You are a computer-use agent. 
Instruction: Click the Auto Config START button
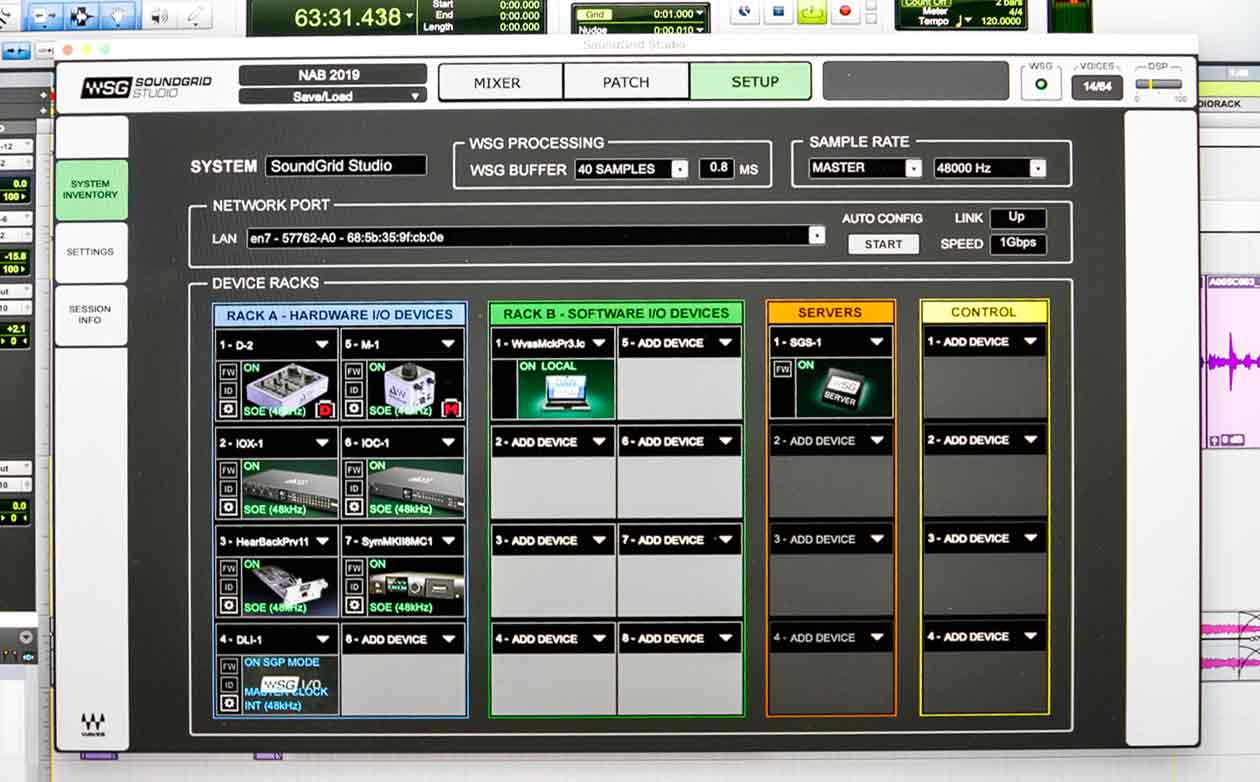point(883,244)
